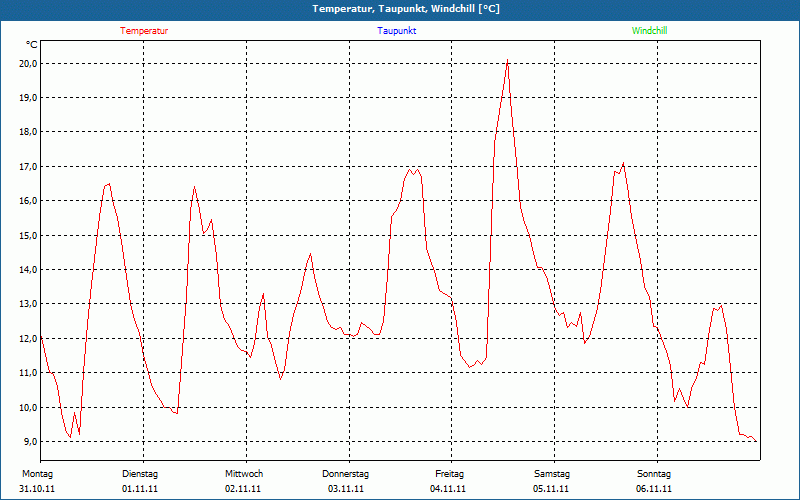The image size is (800, 500).
Task: Click the 02.11.11 date label
Action: tap(243, 489)
